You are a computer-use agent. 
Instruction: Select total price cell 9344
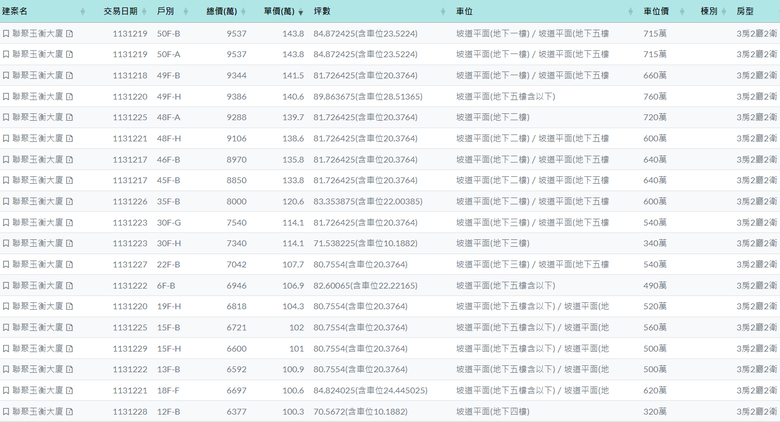tap(236, 76)
